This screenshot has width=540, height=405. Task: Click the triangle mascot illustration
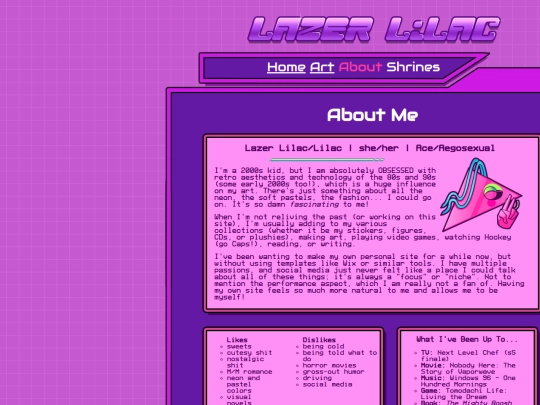click(481, 195)
